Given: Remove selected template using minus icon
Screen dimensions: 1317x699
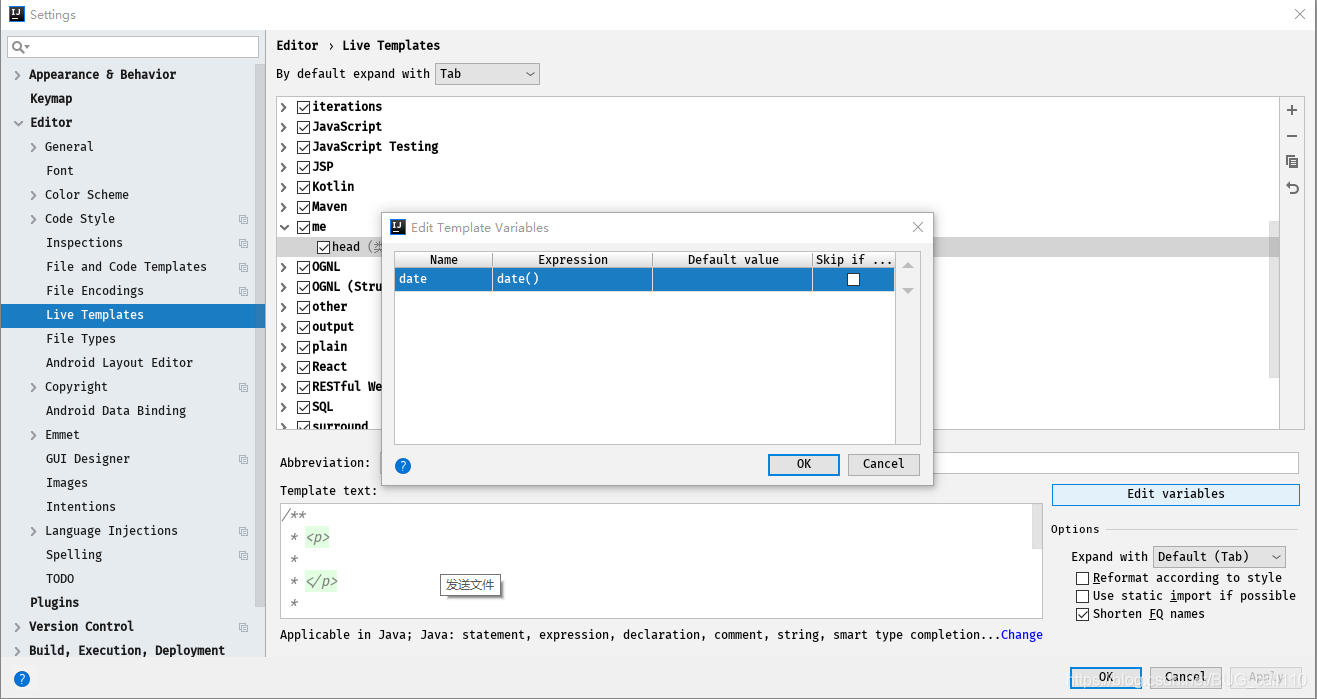Looking at the screenshot, I should tap(1291, 136).
